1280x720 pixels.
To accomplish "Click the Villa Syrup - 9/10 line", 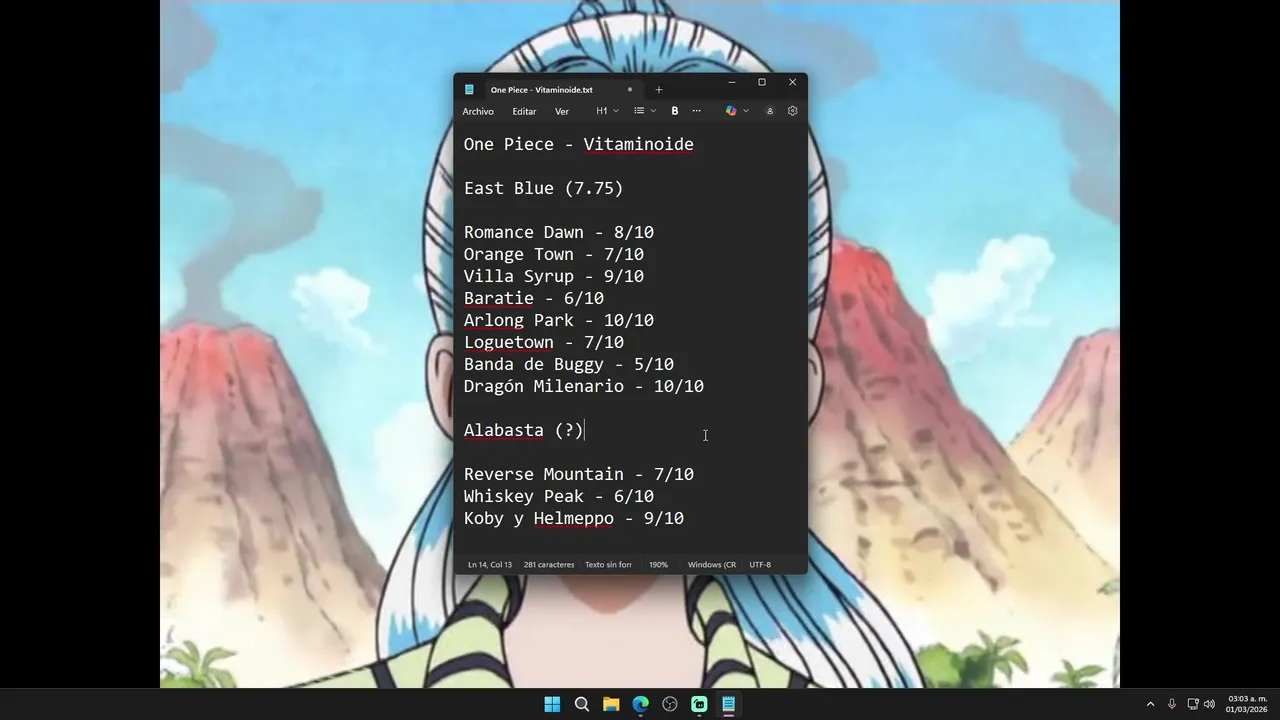I will tap(554, 276).
